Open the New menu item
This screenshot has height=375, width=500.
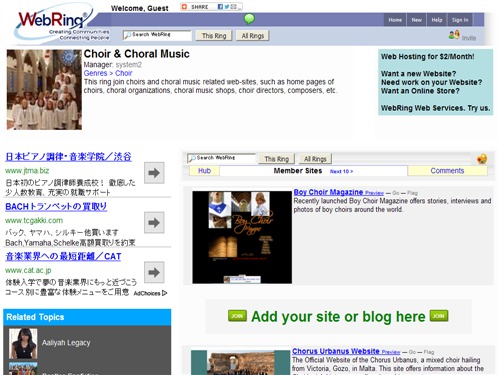(x=416, y=20)
